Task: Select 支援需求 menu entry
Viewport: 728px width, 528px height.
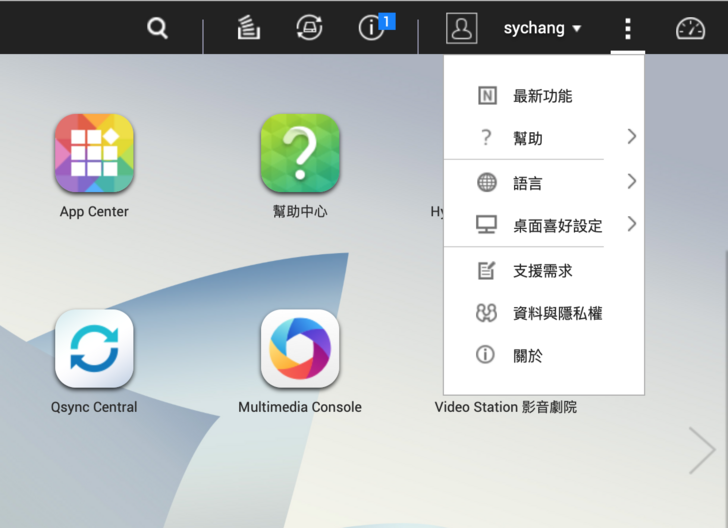Action: pyautogui.click(x=544, y=271)
